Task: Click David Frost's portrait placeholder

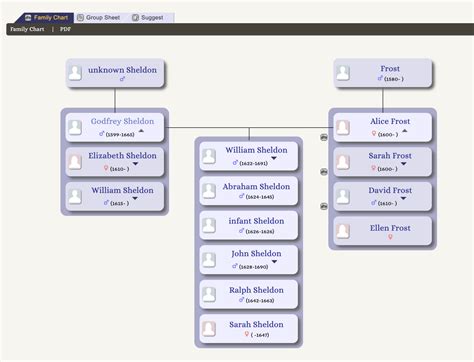Action: pyautogui.click(x=343, y=196)
